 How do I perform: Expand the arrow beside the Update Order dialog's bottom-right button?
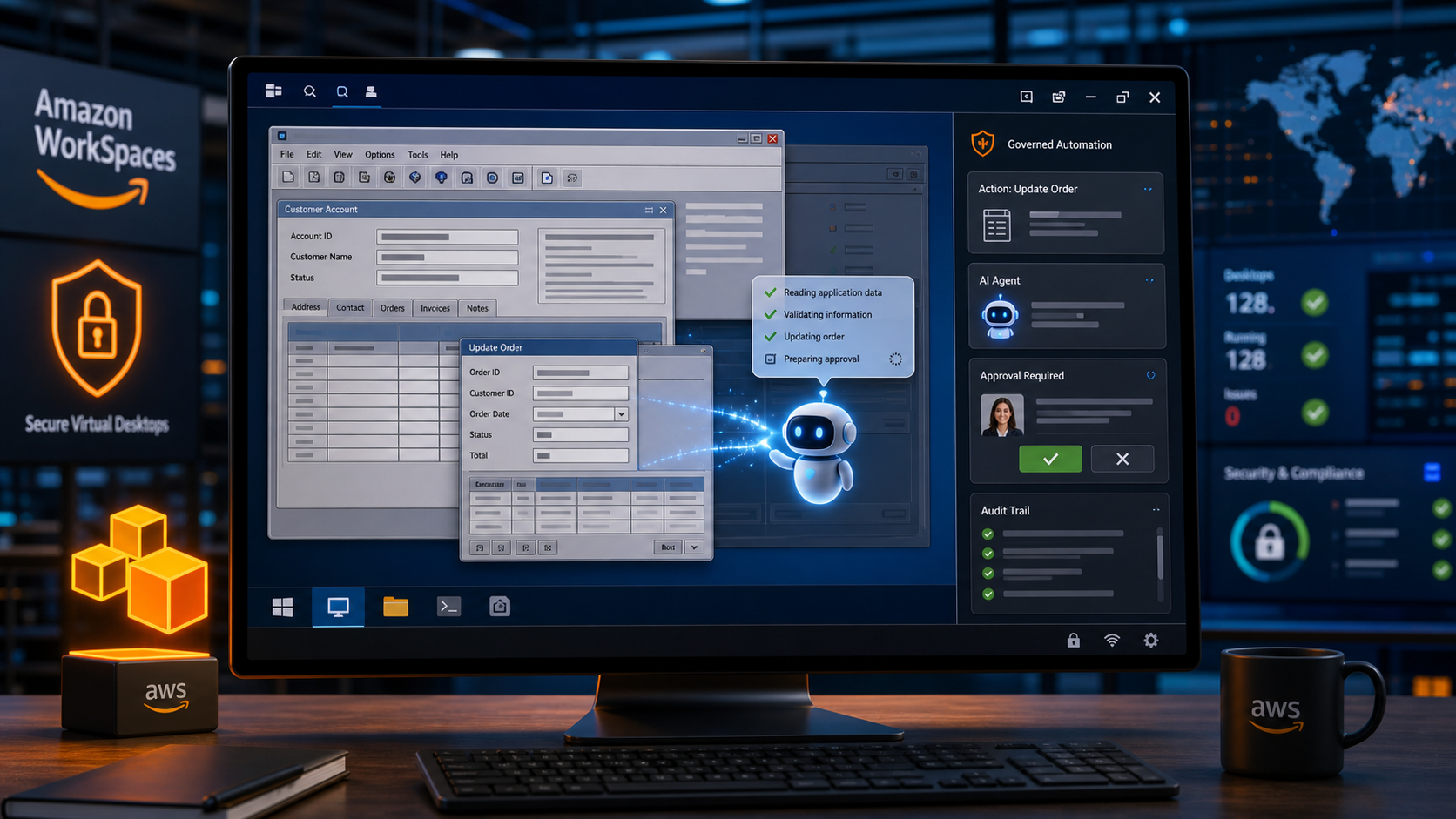pyautogui.click(x=694, y=547)
